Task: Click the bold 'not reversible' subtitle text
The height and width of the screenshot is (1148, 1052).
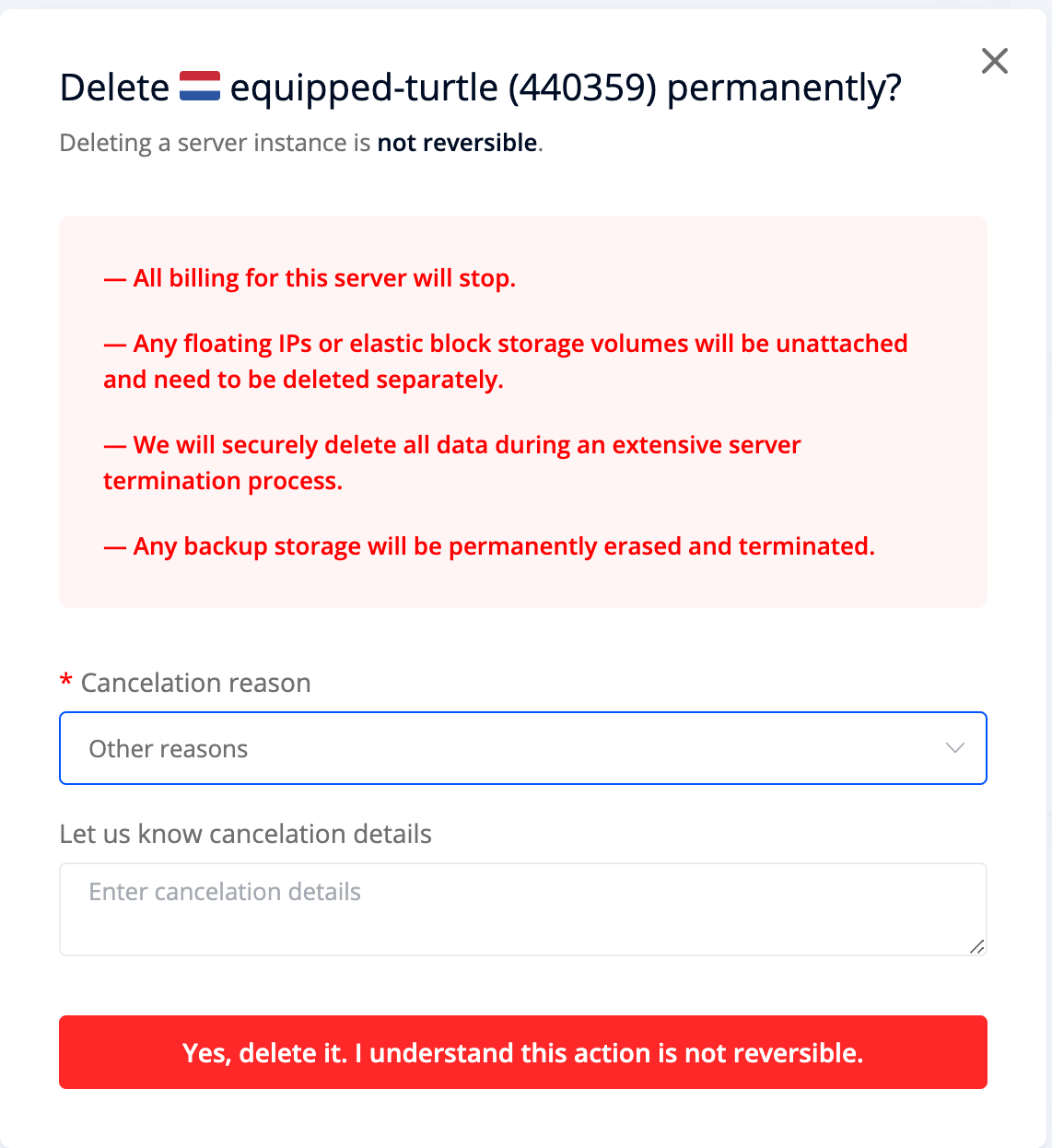Action: (457, 143)
